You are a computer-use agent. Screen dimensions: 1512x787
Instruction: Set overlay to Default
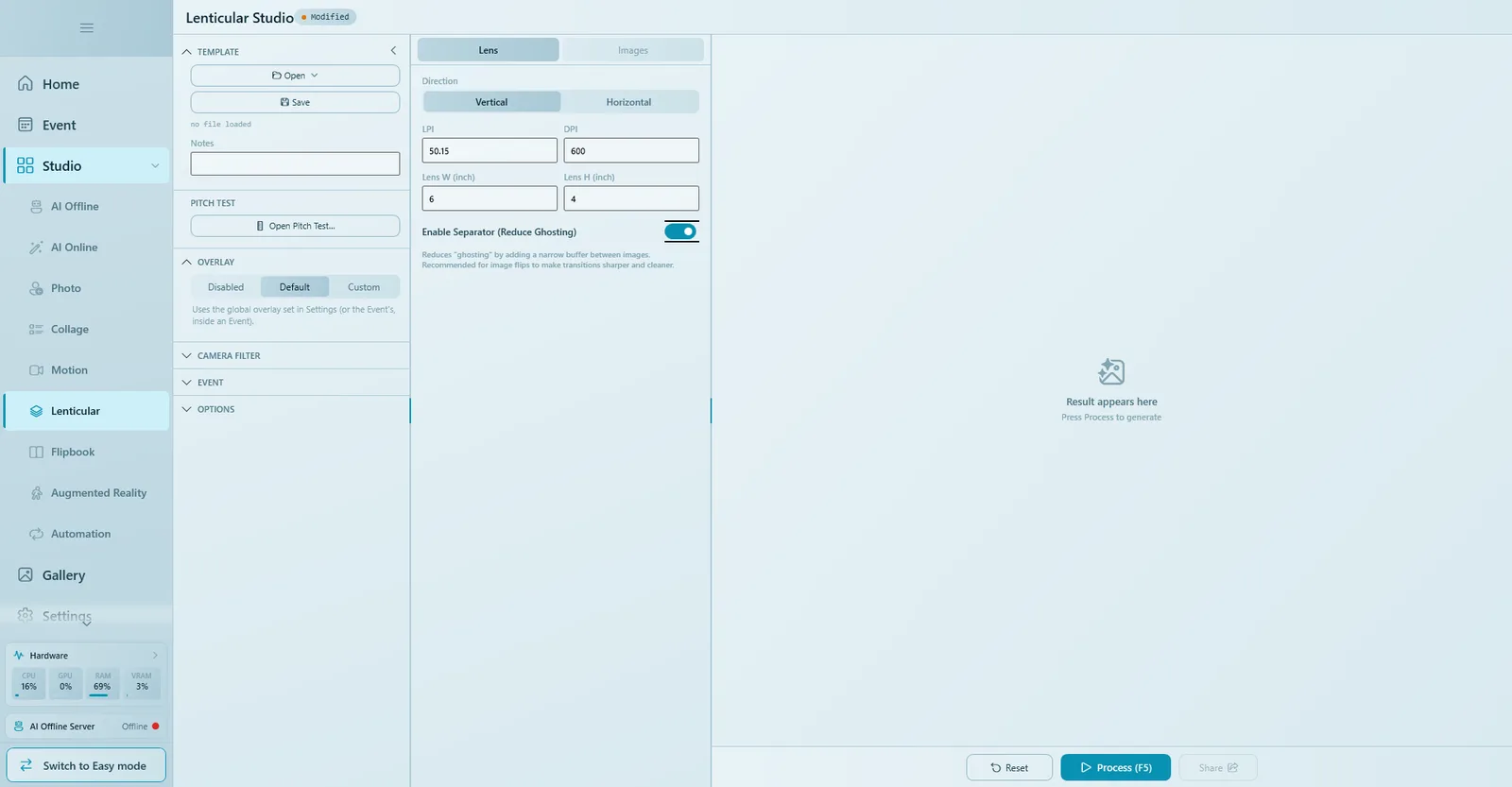(295, 287)
